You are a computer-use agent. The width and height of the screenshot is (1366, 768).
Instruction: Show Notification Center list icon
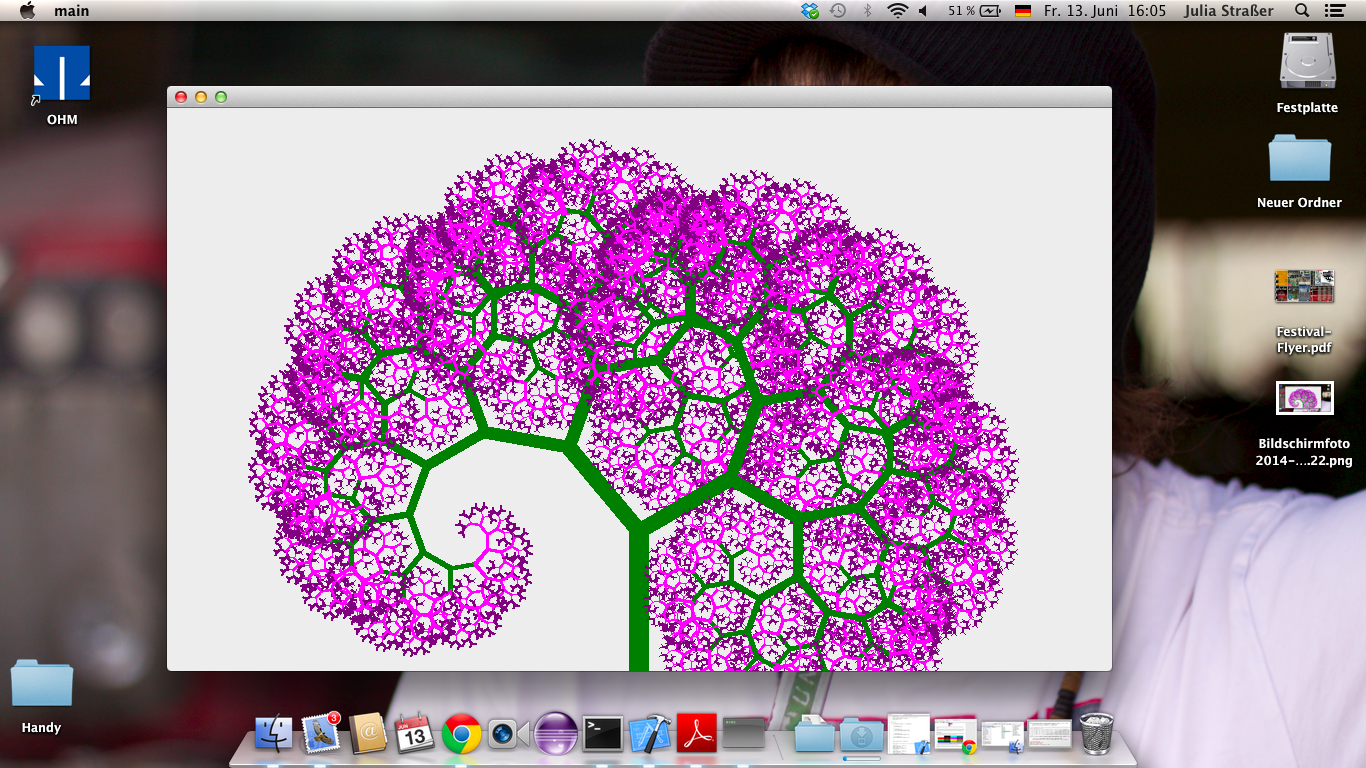1334,11
